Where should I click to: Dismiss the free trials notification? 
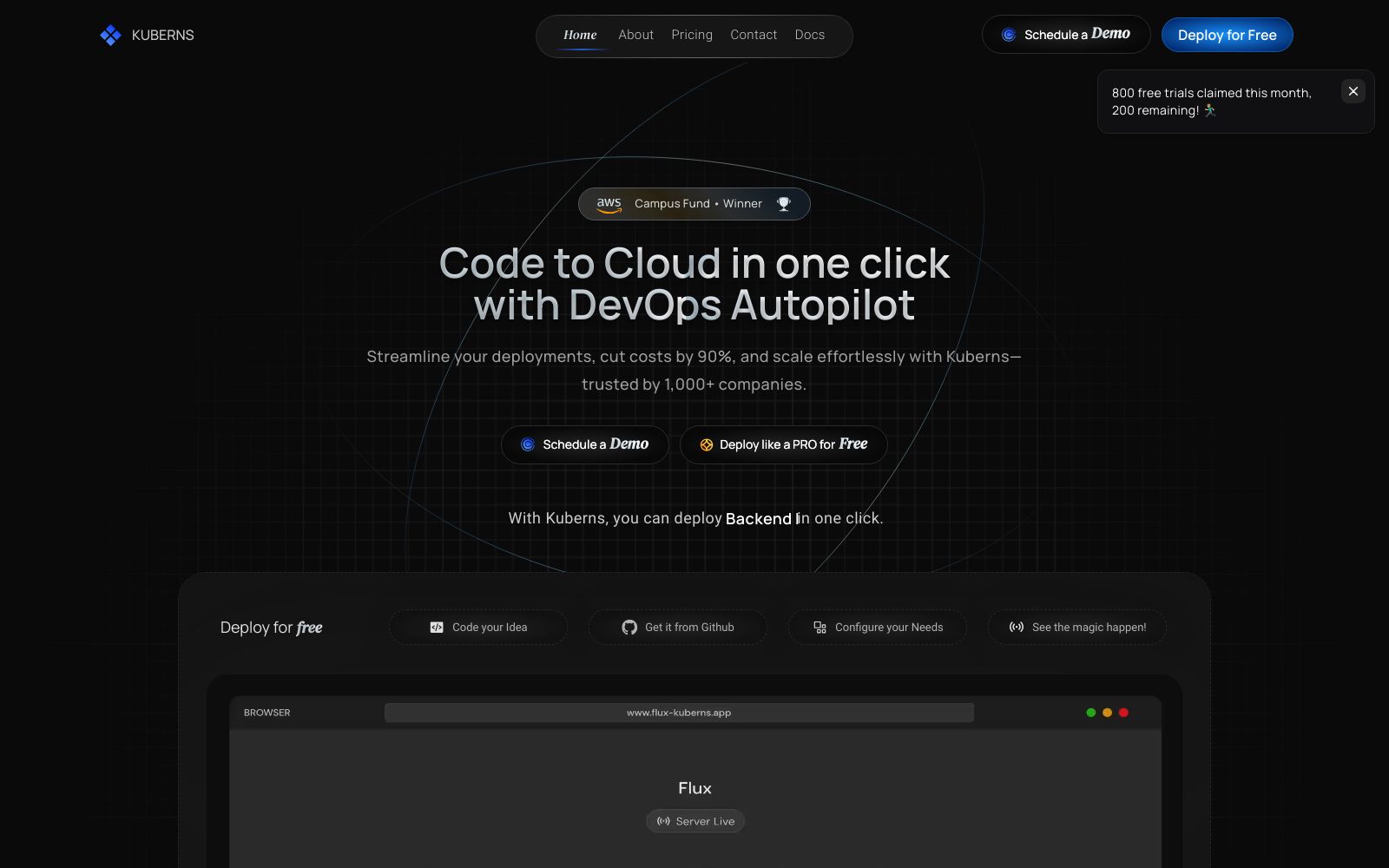1353,91
